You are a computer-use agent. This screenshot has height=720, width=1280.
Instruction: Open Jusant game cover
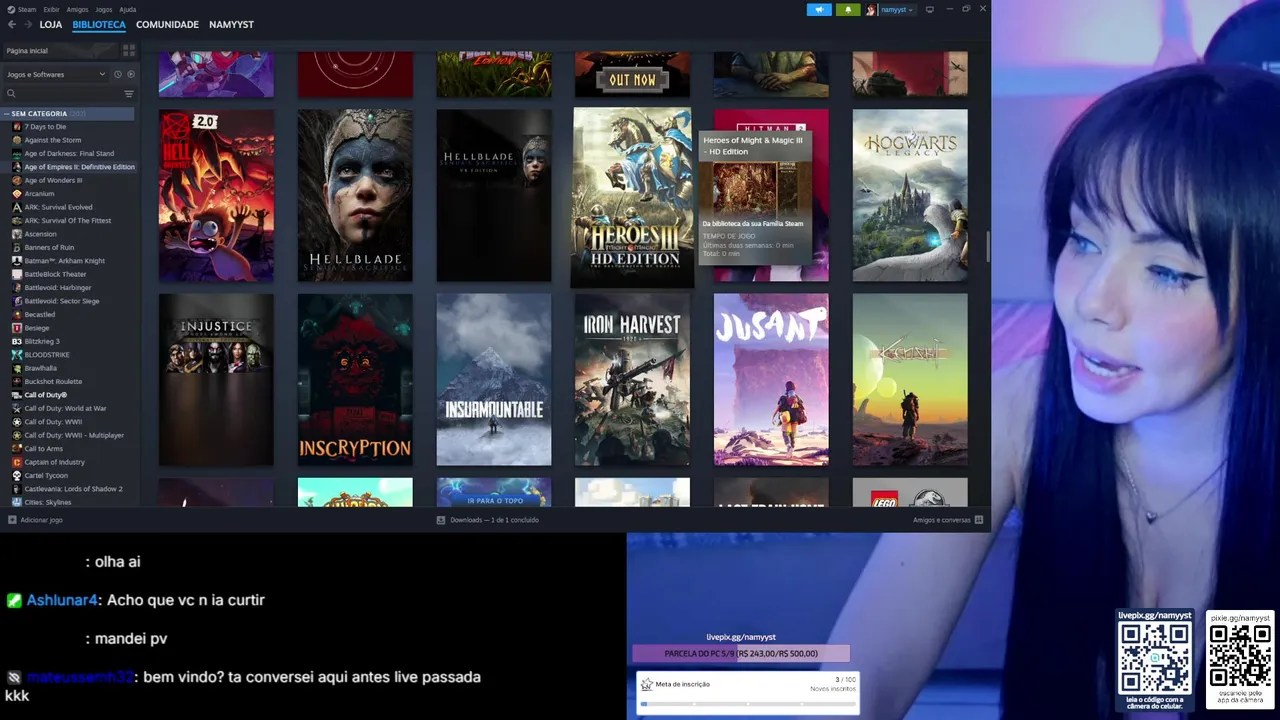click(771, 379)
